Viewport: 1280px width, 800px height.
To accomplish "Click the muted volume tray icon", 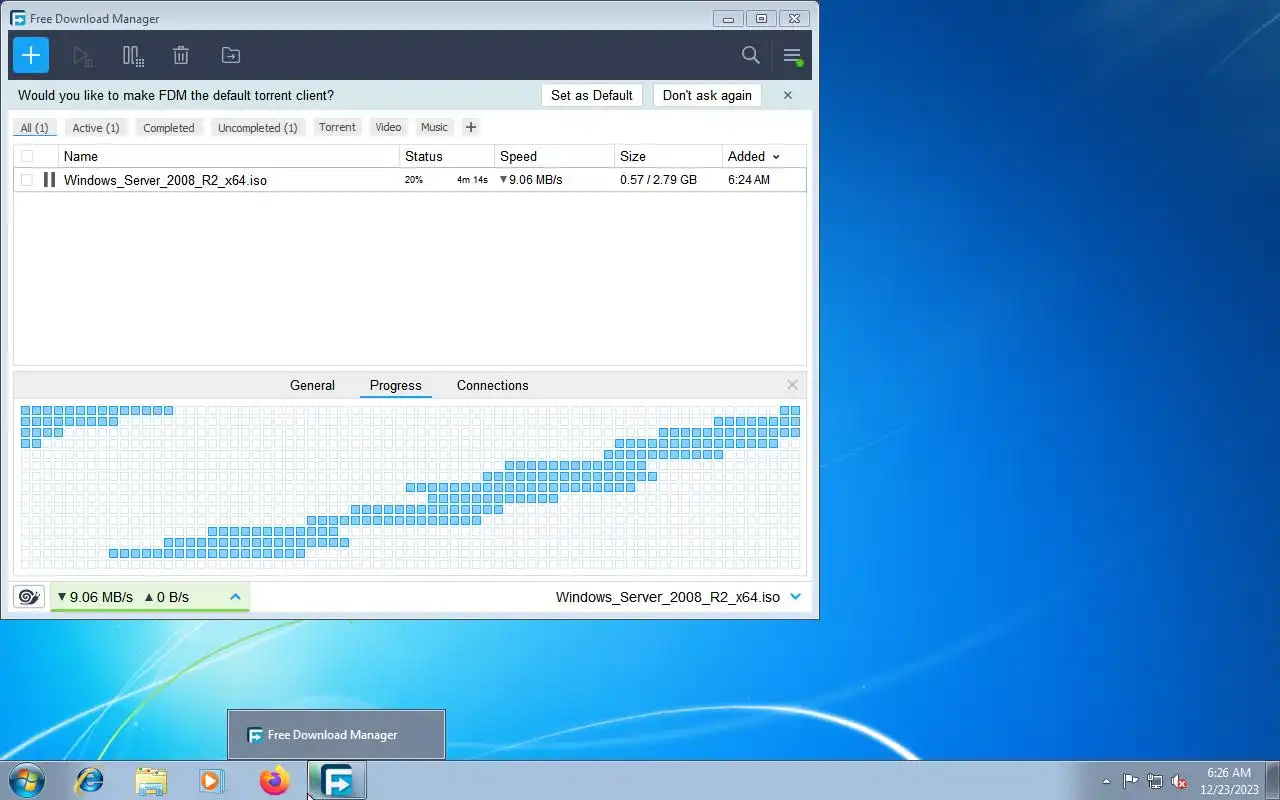I will (1179, 781).
